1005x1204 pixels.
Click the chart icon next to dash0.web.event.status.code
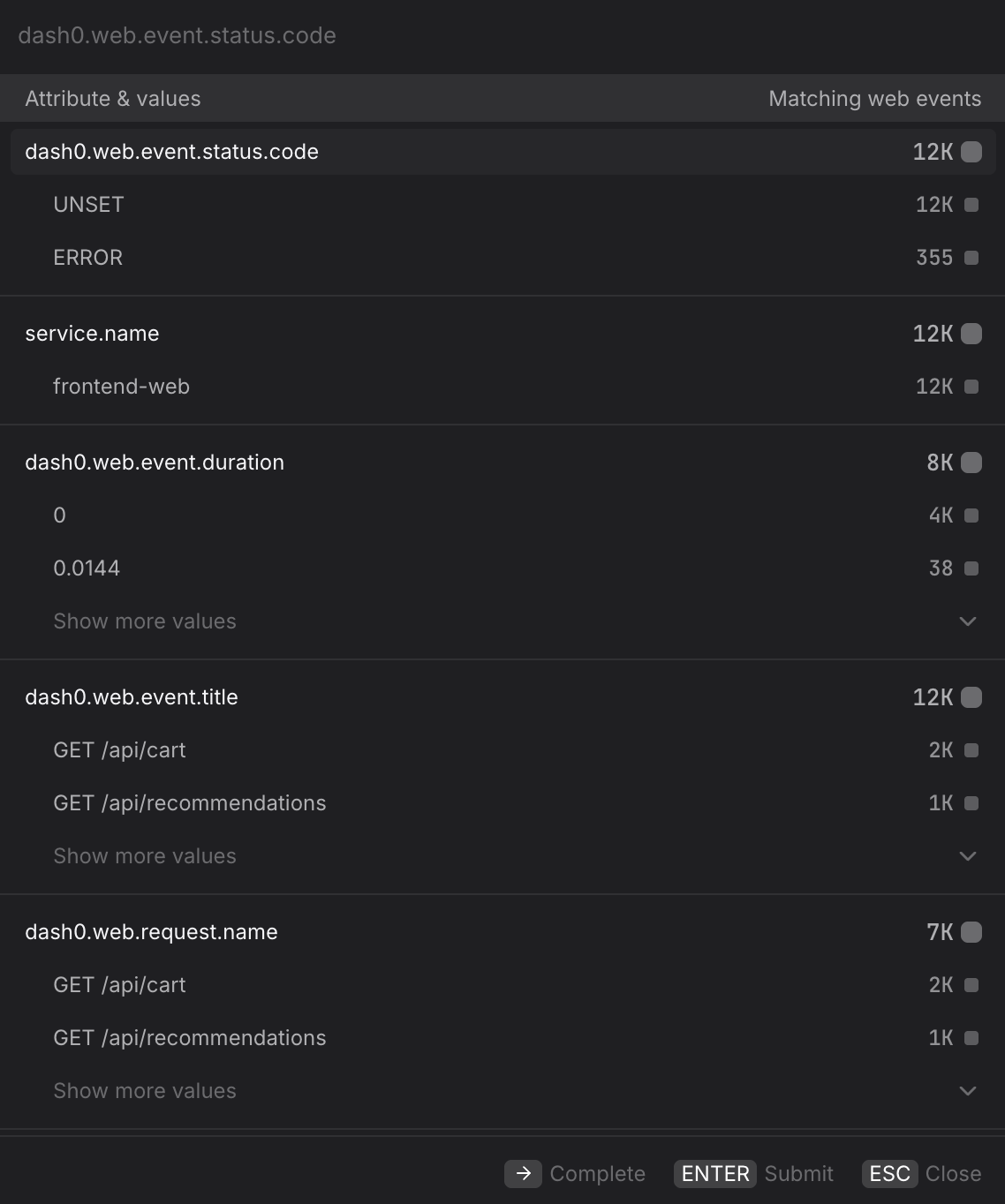pos(971,151)
